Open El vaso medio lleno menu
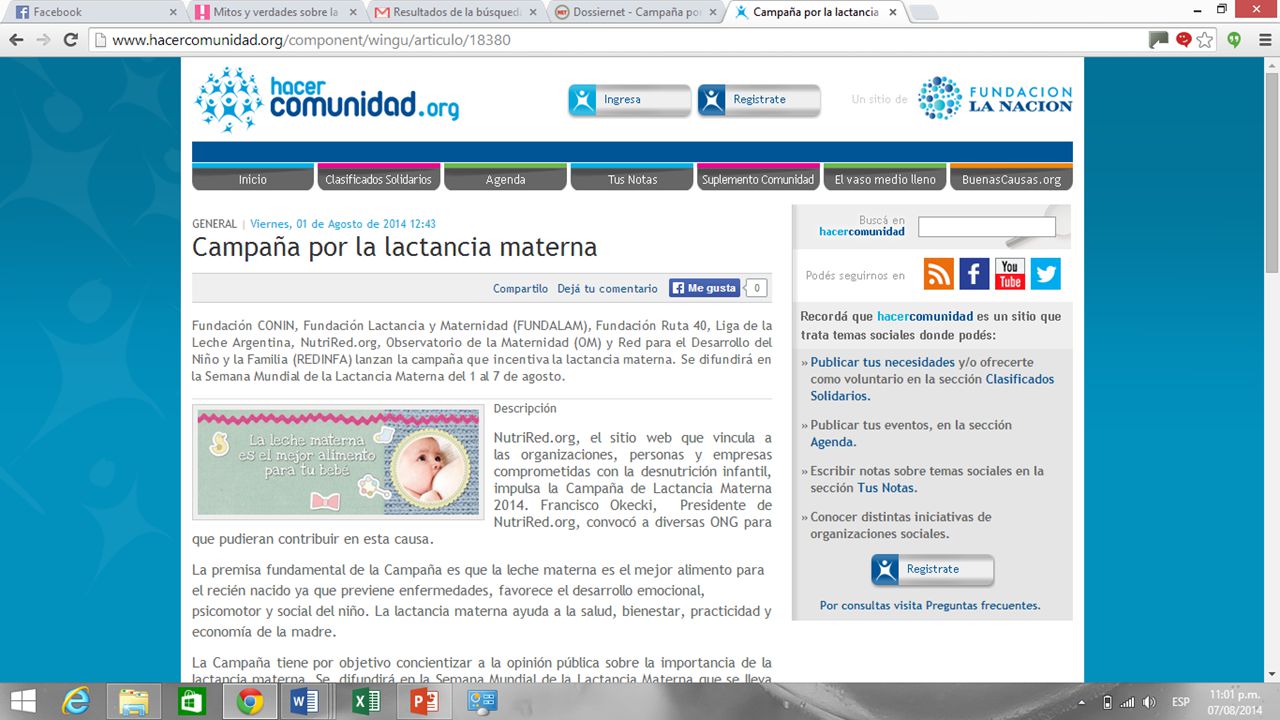 tap(885, 177)
